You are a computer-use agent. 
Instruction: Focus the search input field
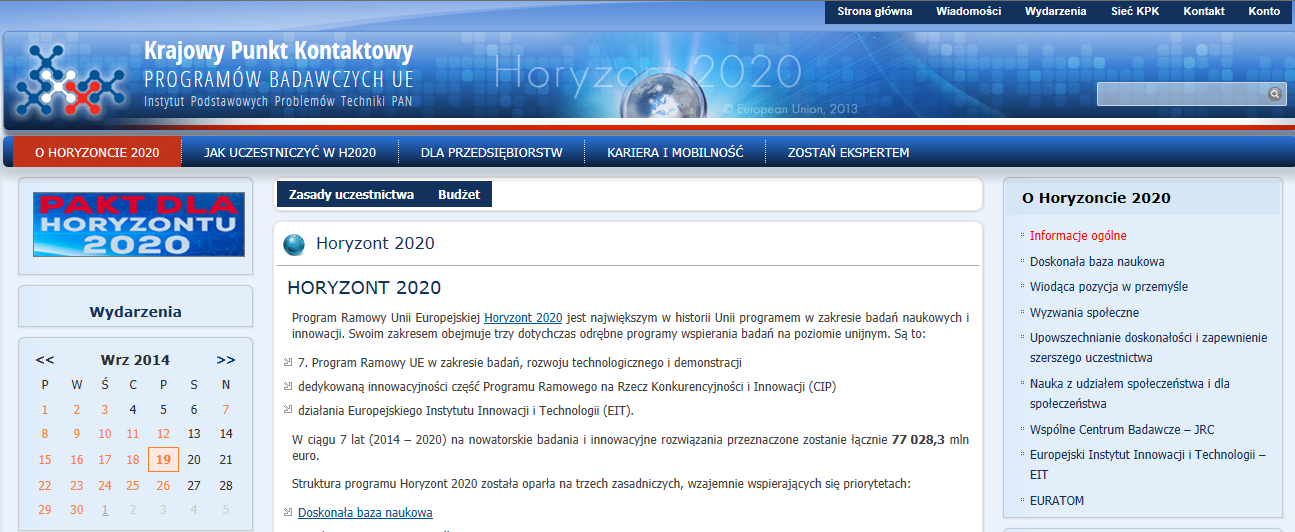1182,94
